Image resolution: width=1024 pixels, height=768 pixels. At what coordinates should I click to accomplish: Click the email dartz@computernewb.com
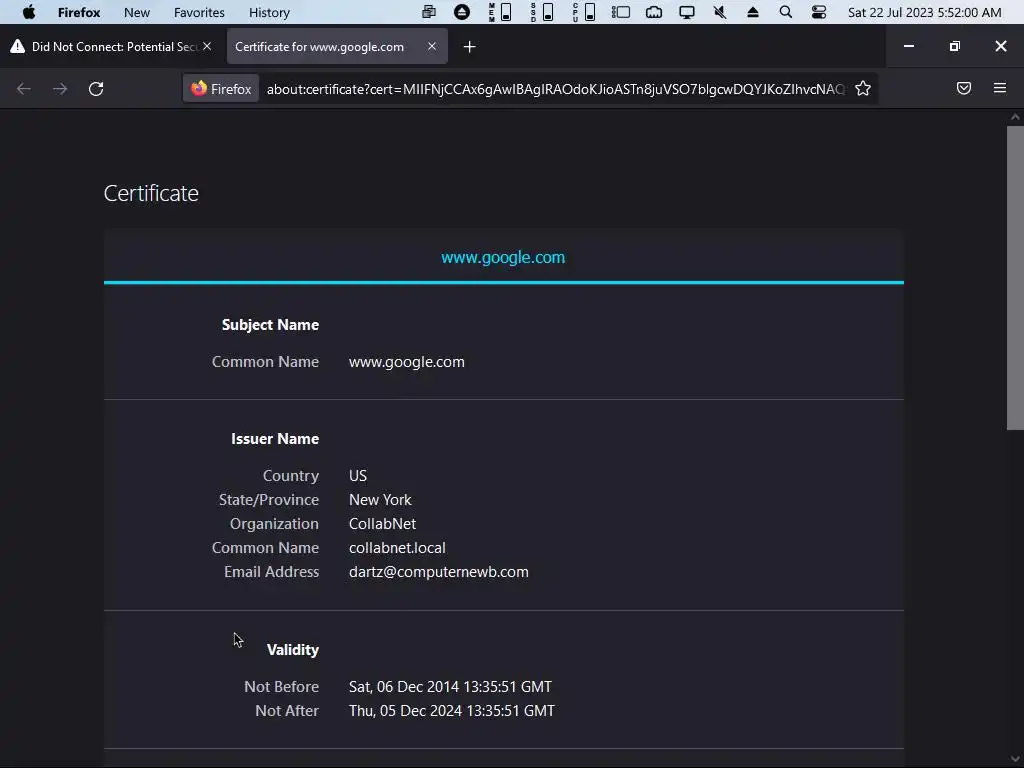click(x=439, y=572)
